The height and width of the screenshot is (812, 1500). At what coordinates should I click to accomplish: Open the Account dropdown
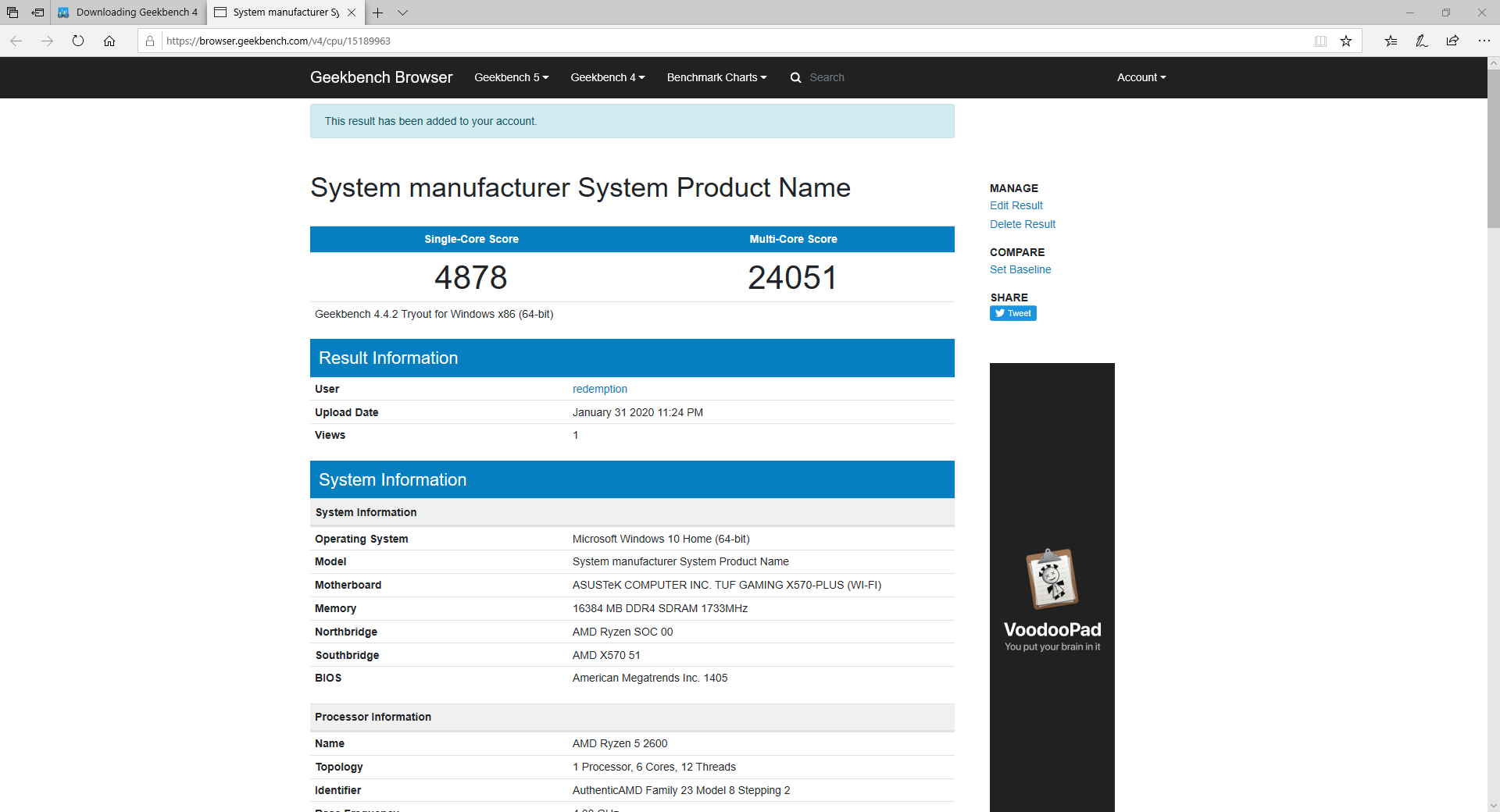click(1141, 77)
